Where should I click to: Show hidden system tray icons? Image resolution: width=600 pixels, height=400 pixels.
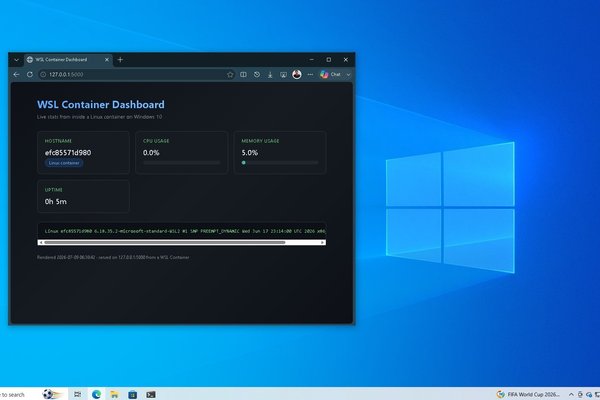click(571, 395)
